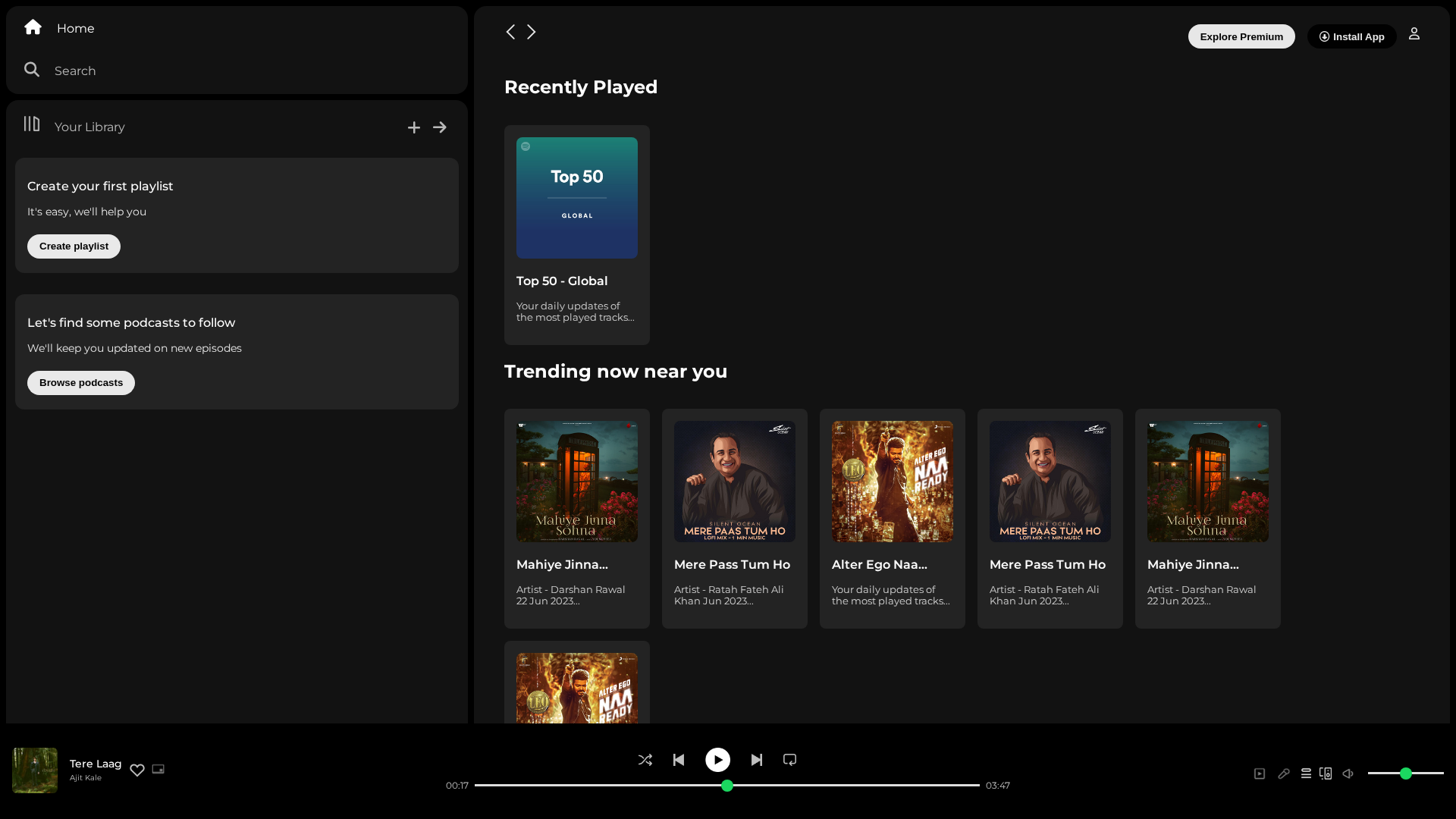Click the Home house icon
The image size is (1456, 819).
pos(33,27)
